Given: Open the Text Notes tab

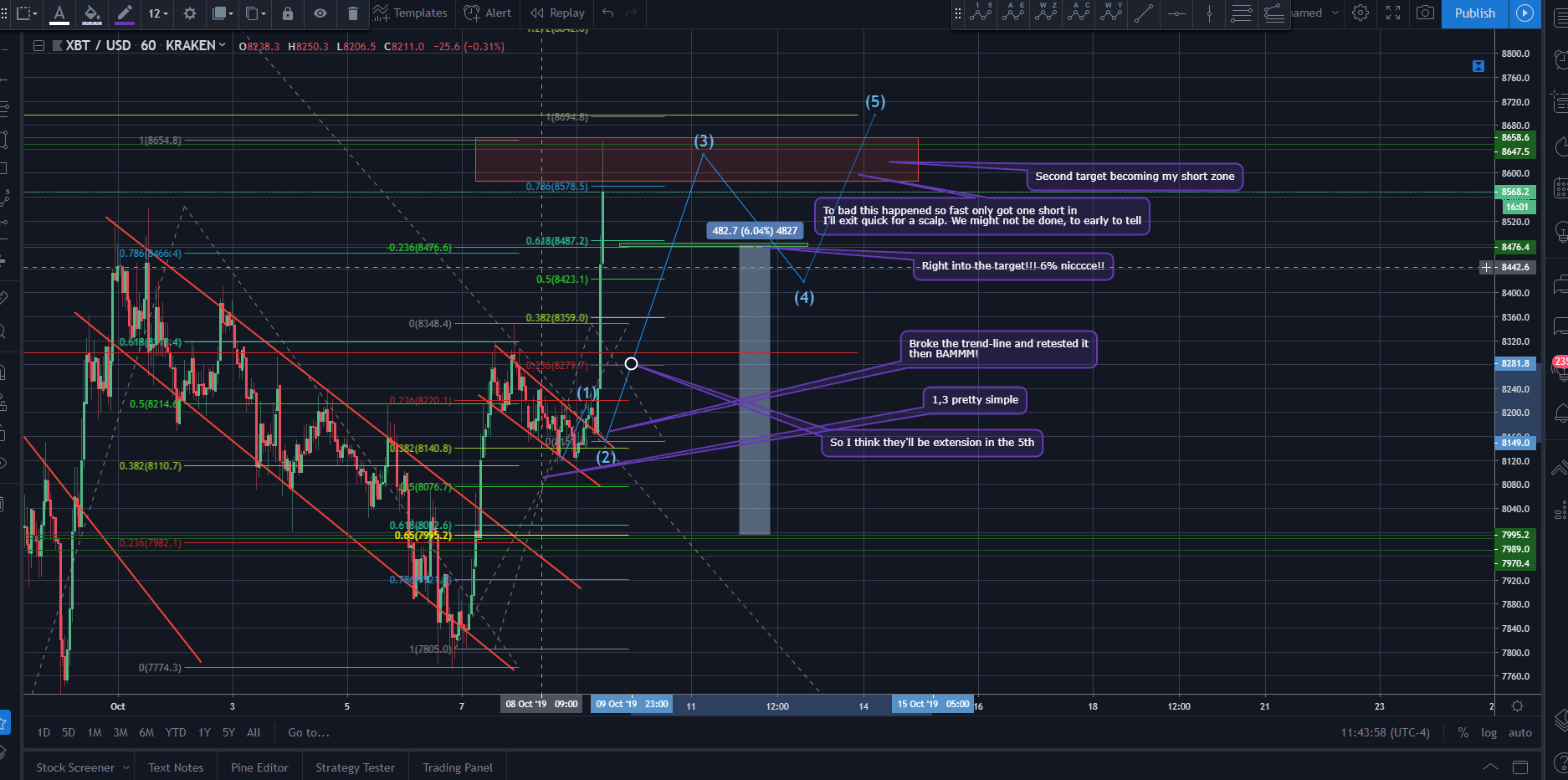Looking at the screenshot, I should pos(176,767).
